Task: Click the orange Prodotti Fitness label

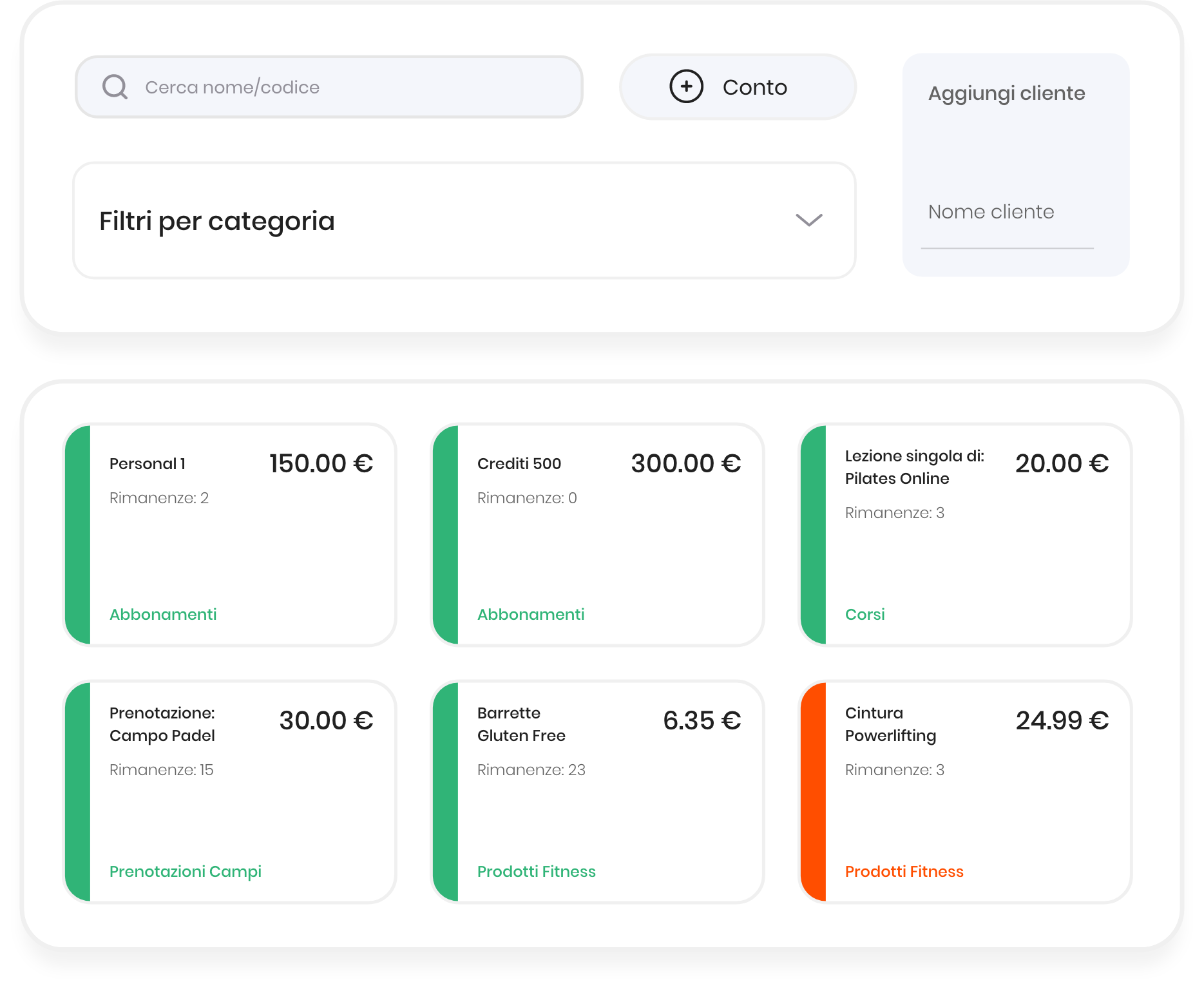Action: [904, 872]
